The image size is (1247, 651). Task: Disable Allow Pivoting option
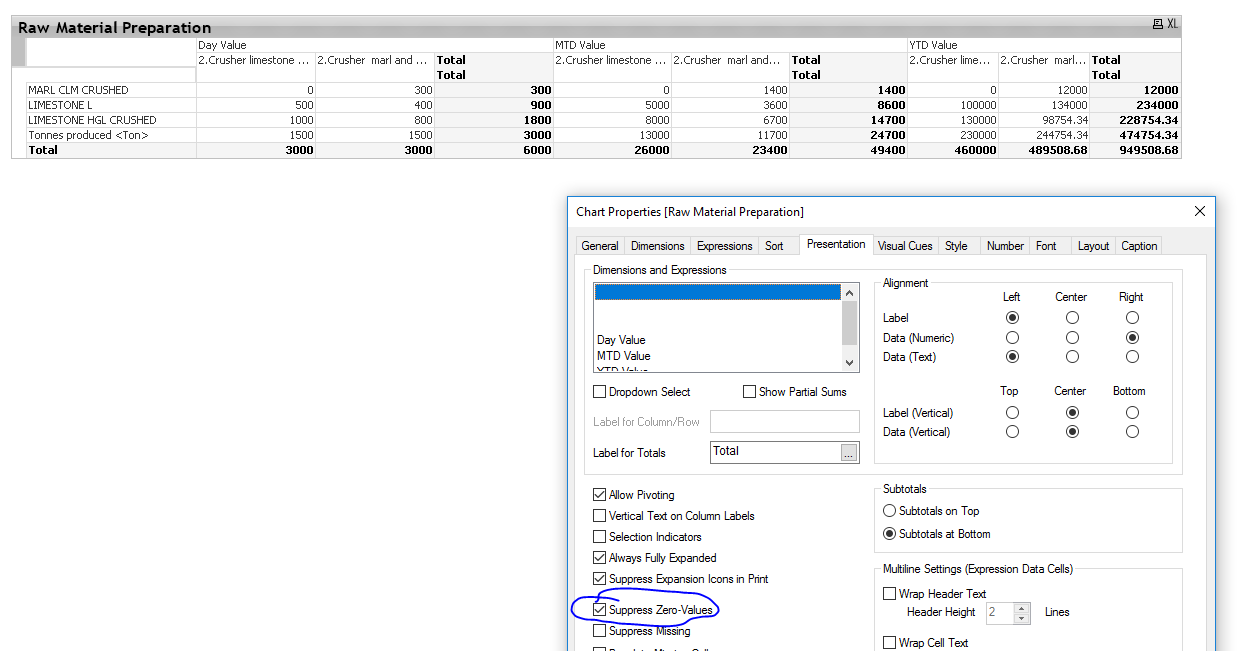(x=600, y=495)
